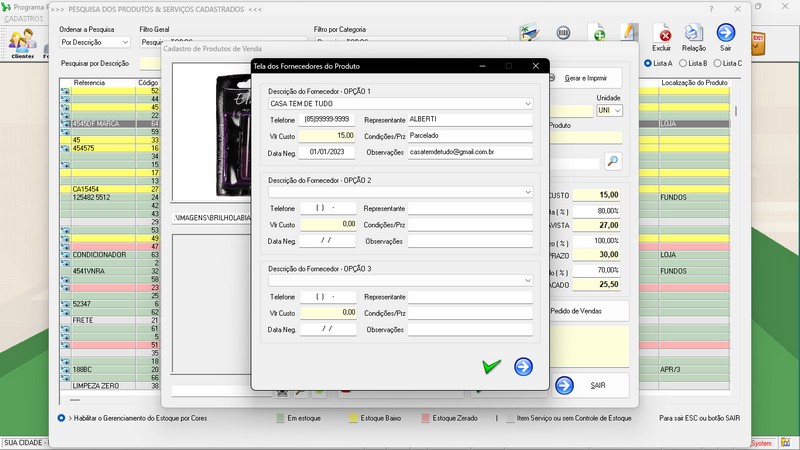Select the Lista B radio button
Viewport: 800px width, 450px height.
[x=682, y=63]
